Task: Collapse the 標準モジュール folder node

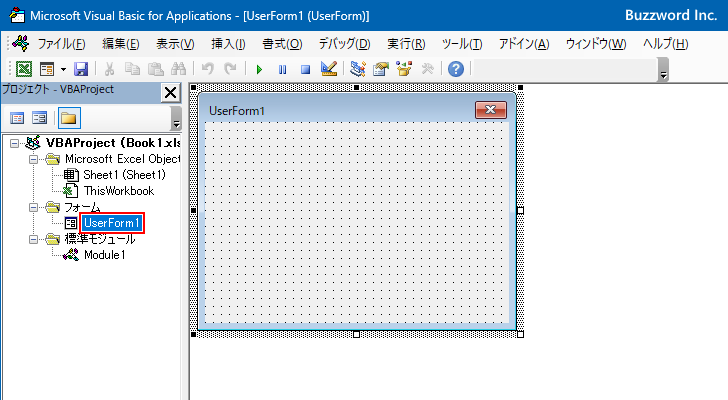Action: (33, 239)
